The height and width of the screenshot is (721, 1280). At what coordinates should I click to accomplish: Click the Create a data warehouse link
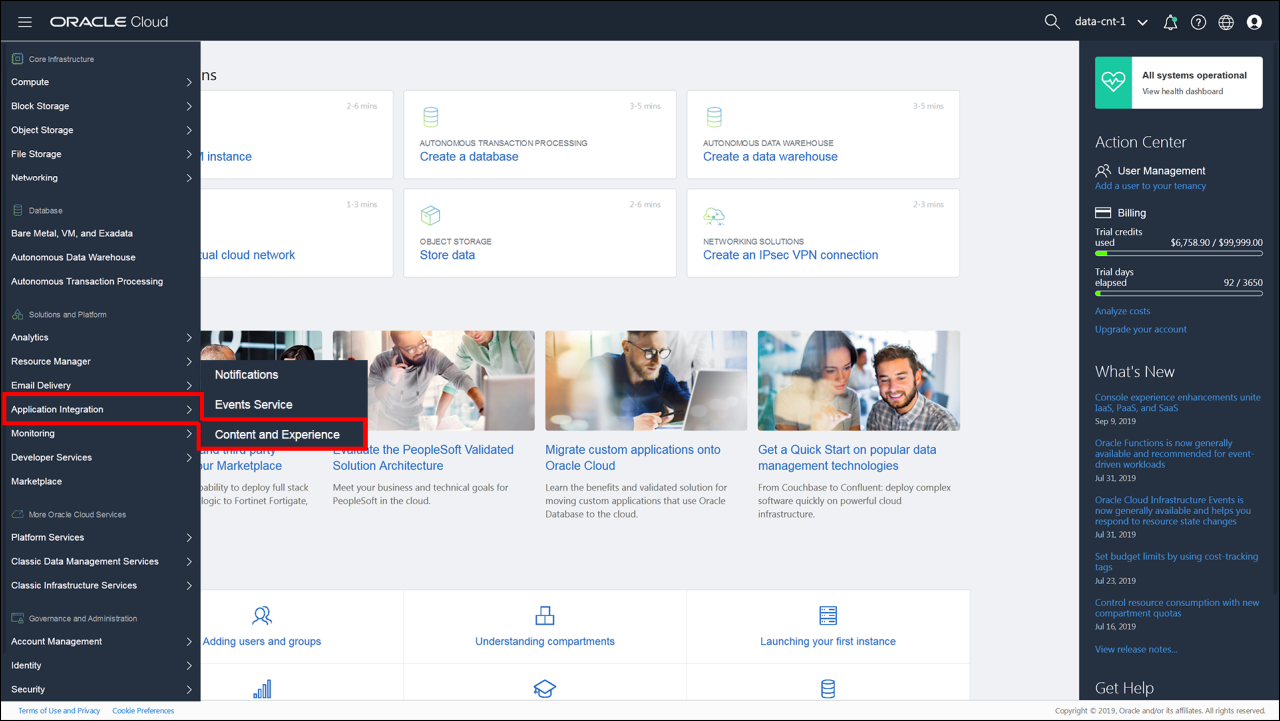click(x=770, y=157)
